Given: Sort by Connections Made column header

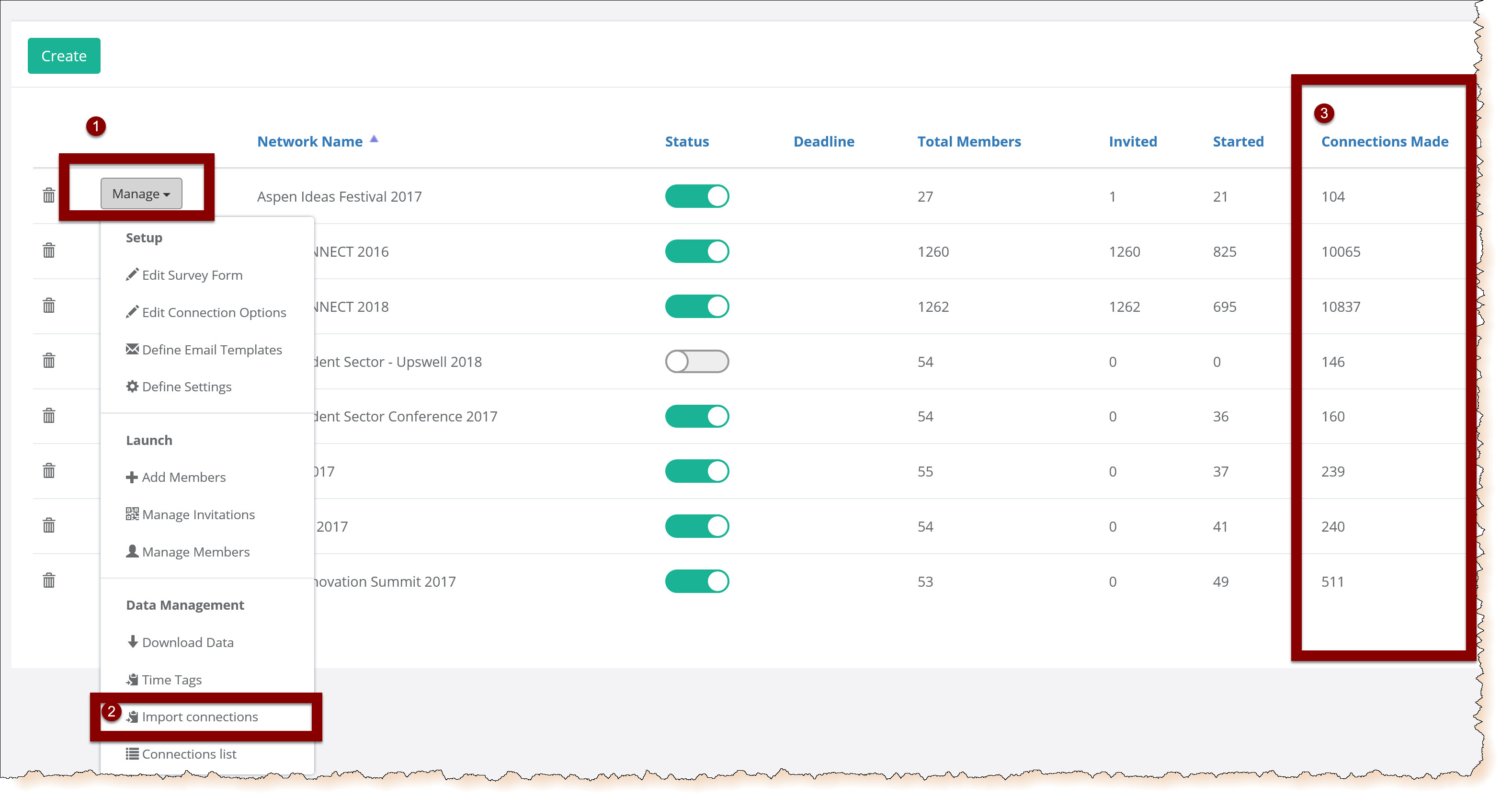Looking at the screenshot, I should tap(1384, 141).
